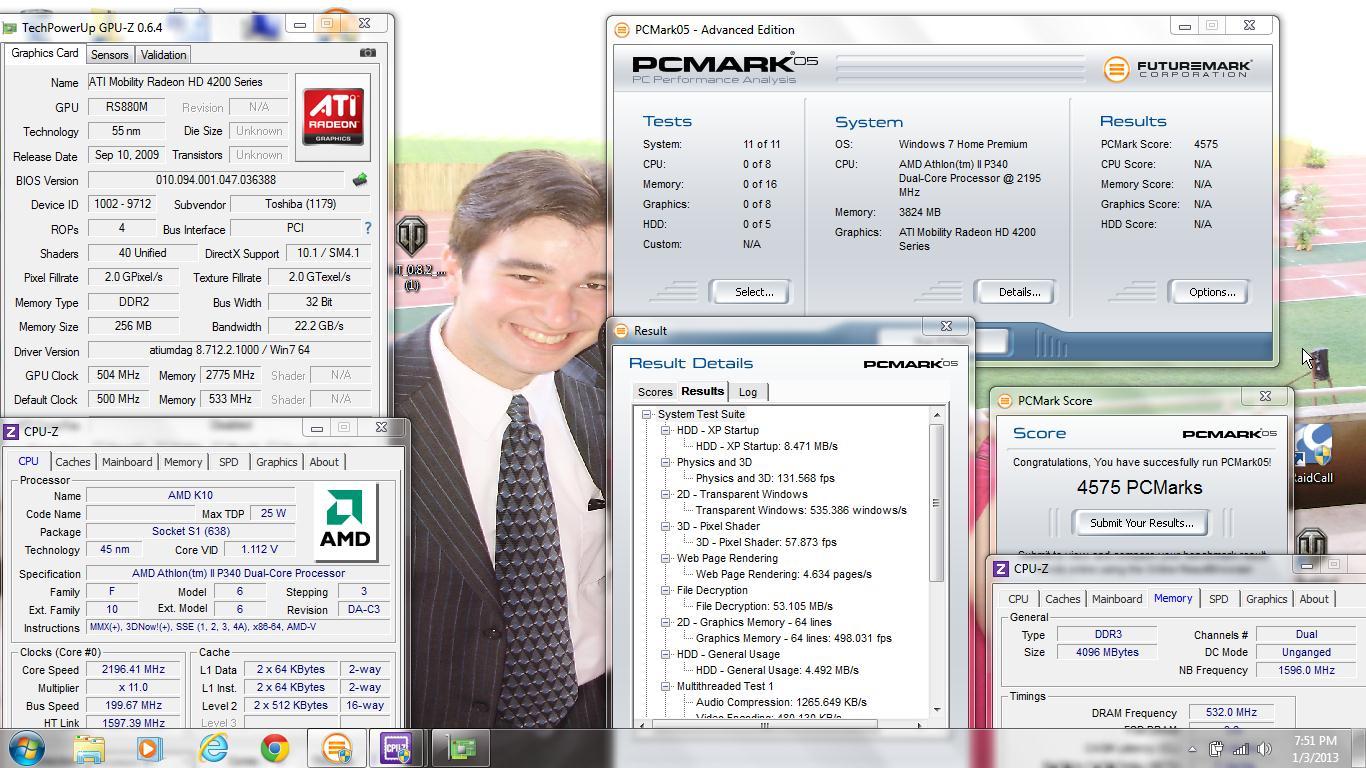The image size is (1366, 768).
Task: Collapse the 3D - Pixel Shader node
Action: [665, 526]
